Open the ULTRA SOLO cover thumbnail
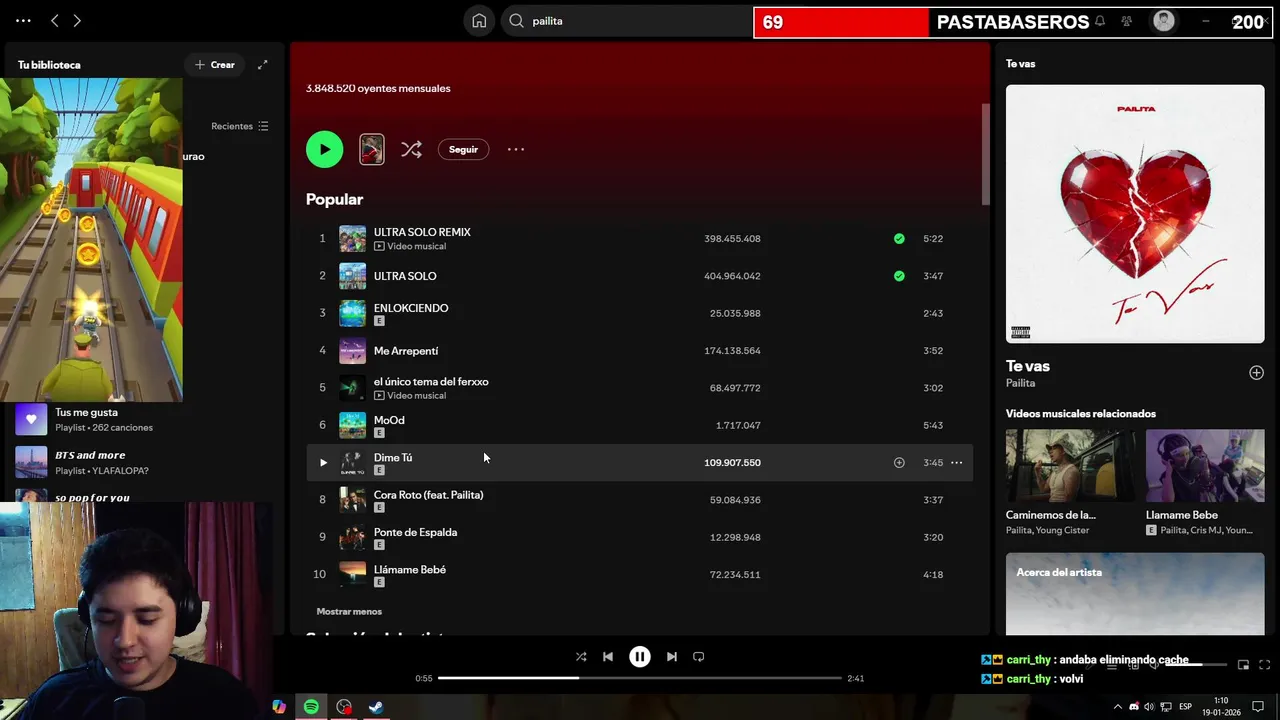The image size is (1280, 720). point(352,276)
